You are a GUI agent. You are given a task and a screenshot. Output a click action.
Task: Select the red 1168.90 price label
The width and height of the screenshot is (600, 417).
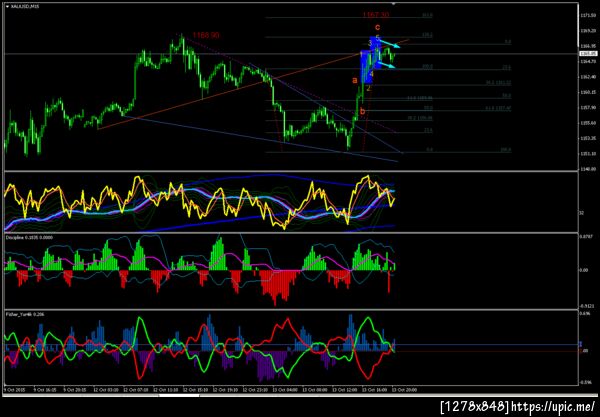click(205, 35)
